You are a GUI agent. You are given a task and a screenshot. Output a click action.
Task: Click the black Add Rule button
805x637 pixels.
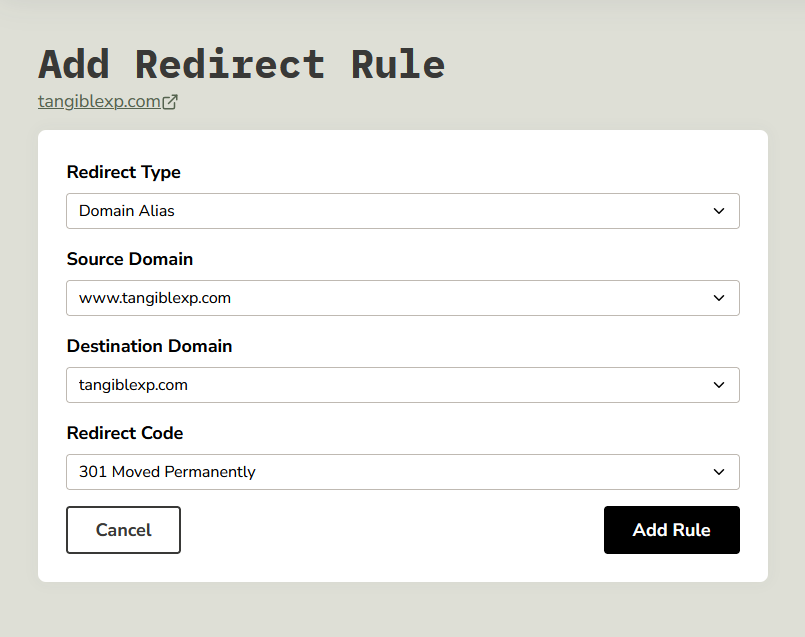click(671, 530)
